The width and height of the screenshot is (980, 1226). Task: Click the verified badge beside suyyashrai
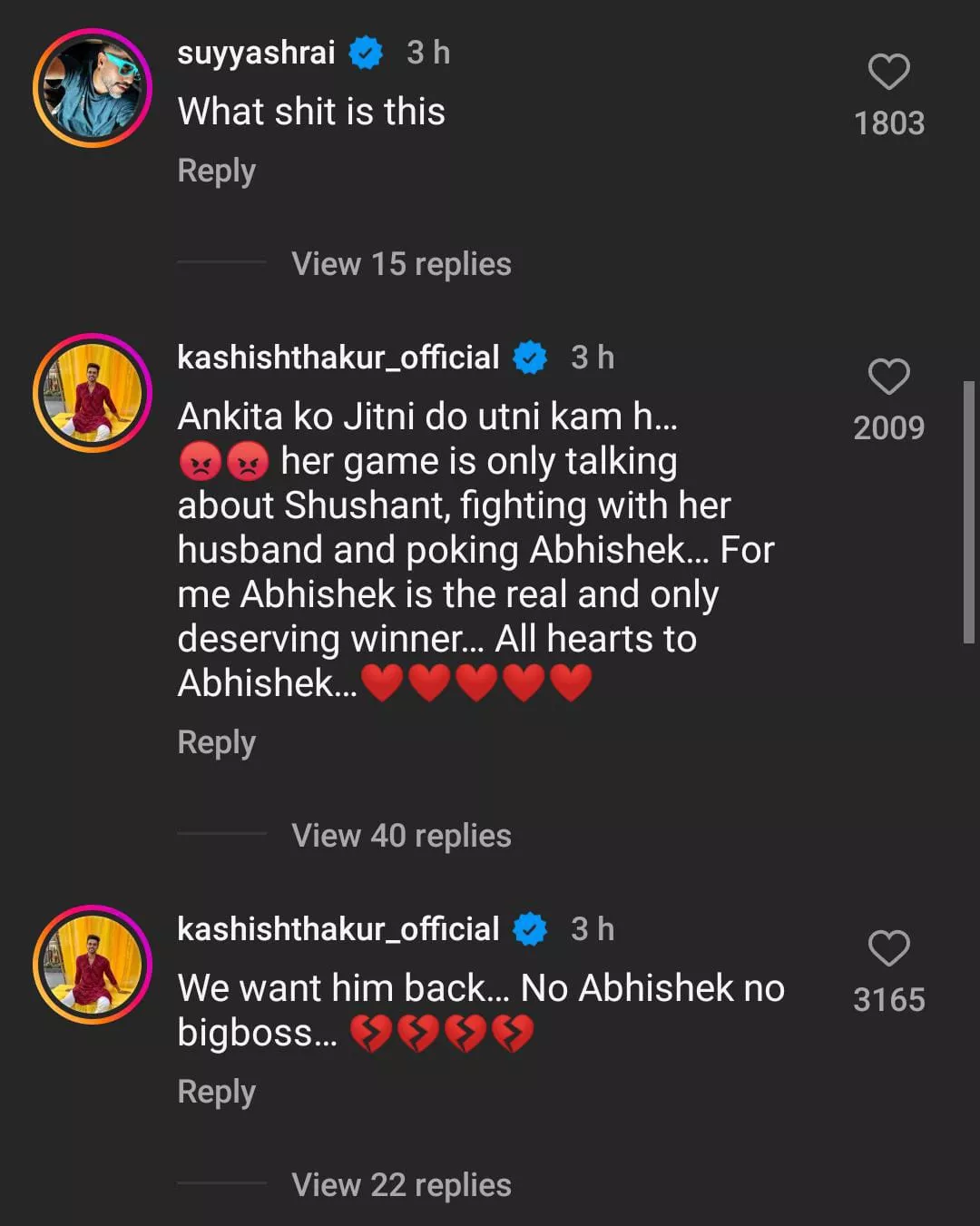pyautogui.click(x=366, y=54)
